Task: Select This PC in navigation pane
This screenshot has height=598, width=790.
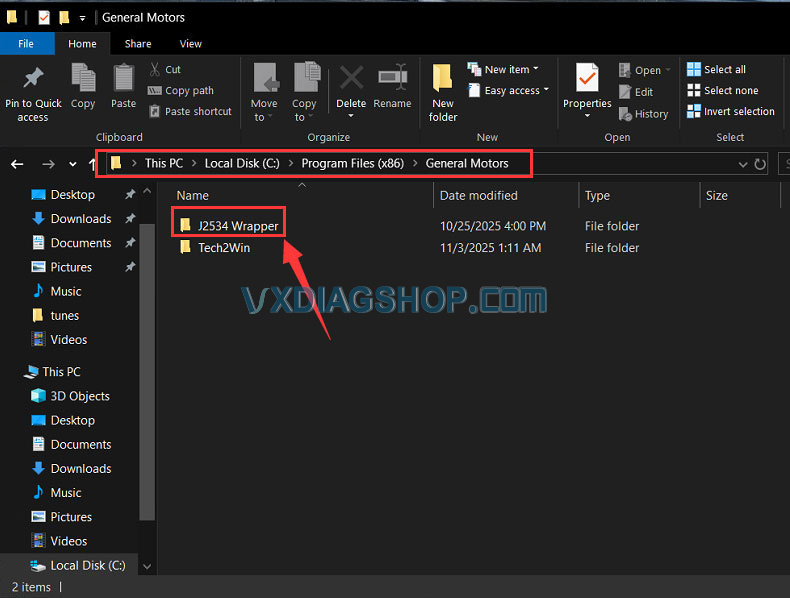Action: 61,372
